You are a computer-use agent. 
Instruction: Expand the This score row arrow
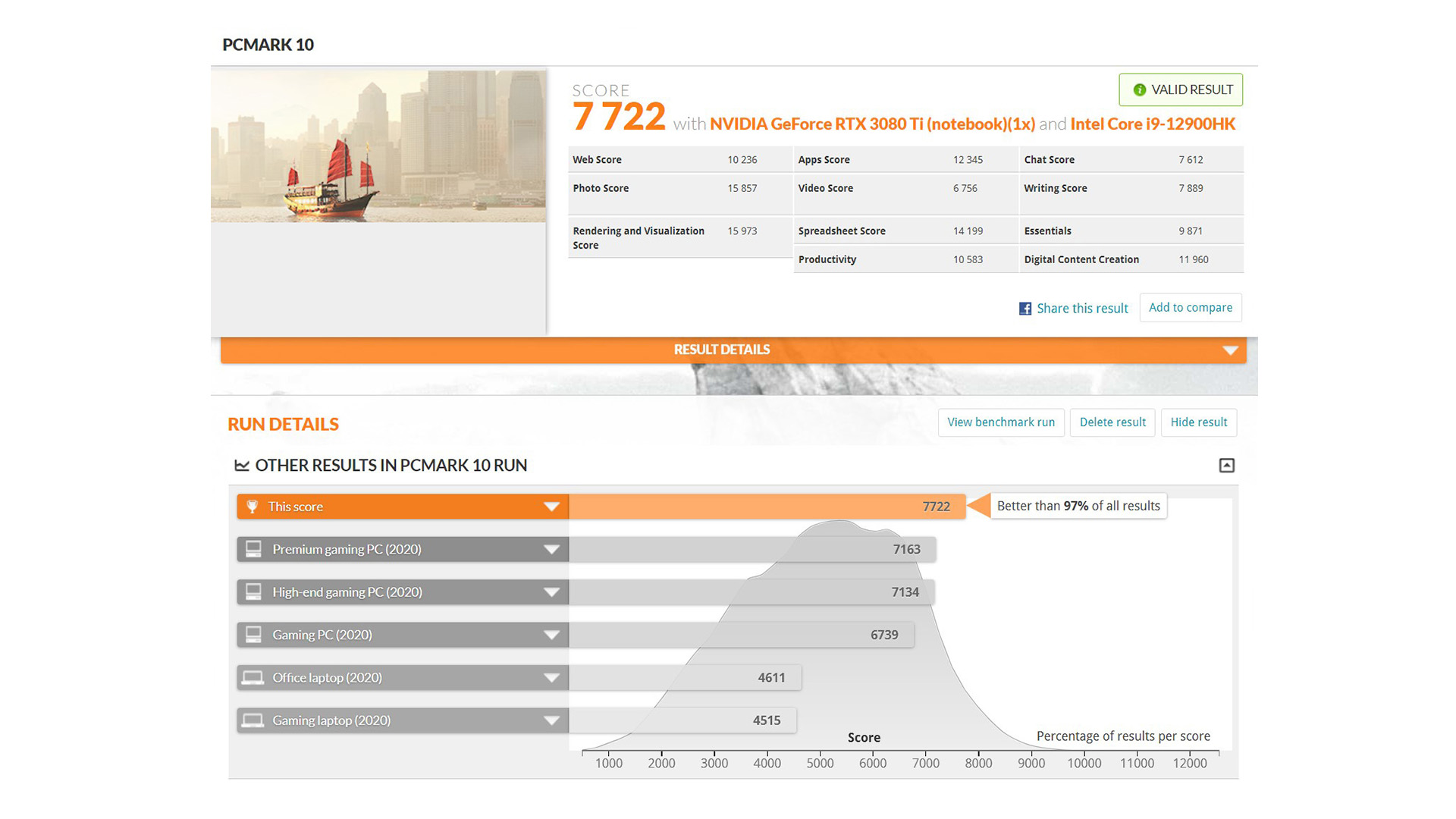click(551, 507)
